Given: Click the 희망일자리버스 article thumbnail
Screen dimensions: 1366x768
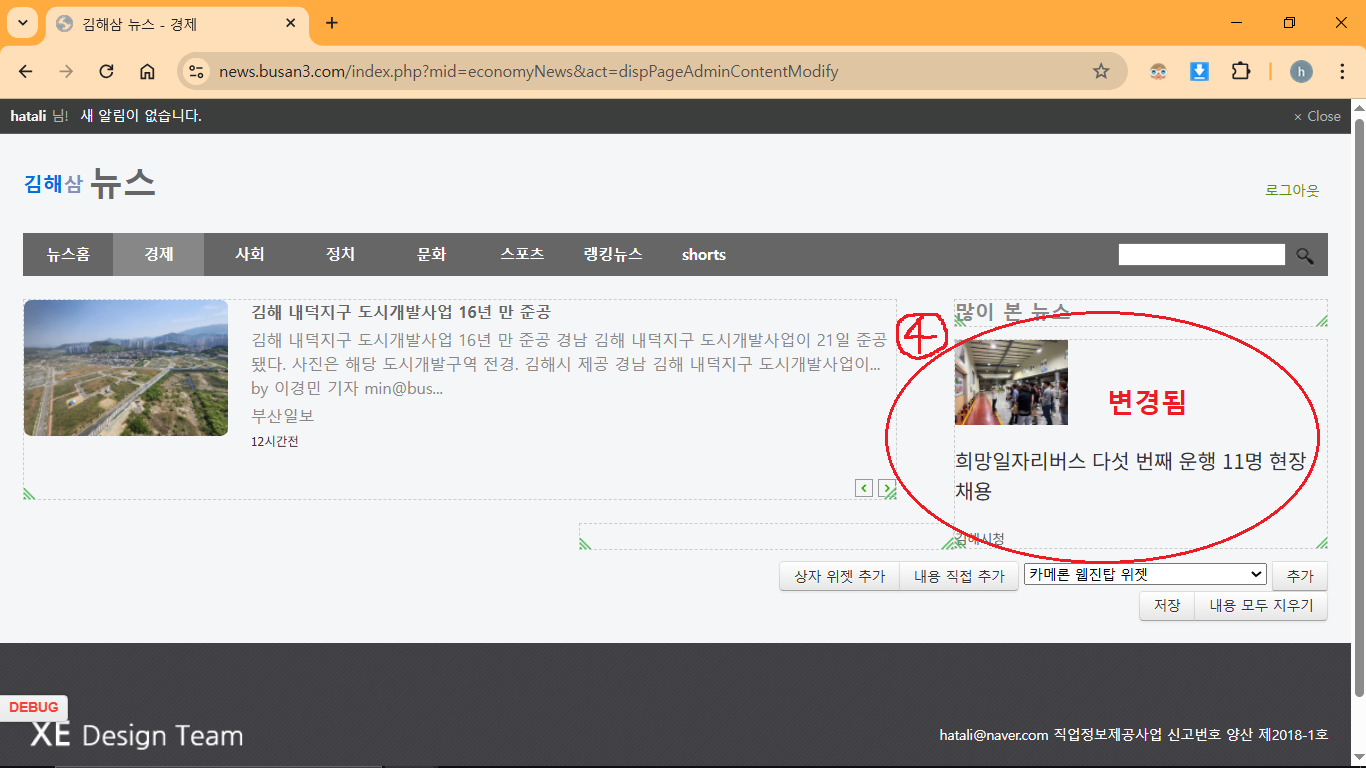Looking at the screenshot, I should pos(1011,382).
